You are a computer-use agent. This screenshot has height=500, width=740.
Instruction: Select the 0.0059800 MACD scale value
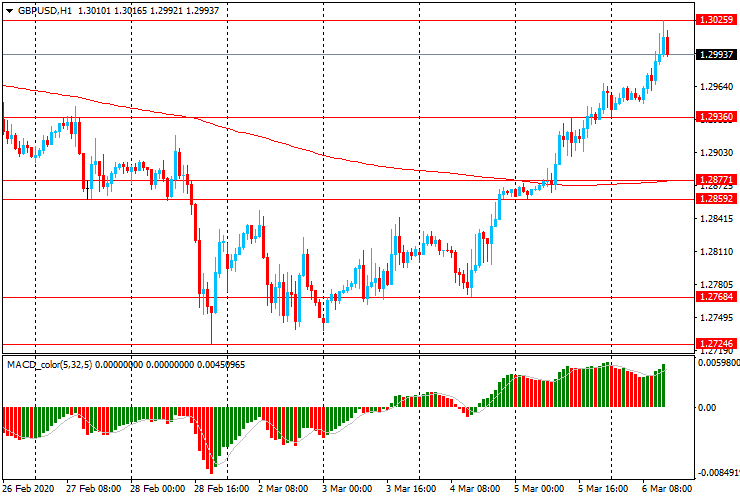click(718, 364)
